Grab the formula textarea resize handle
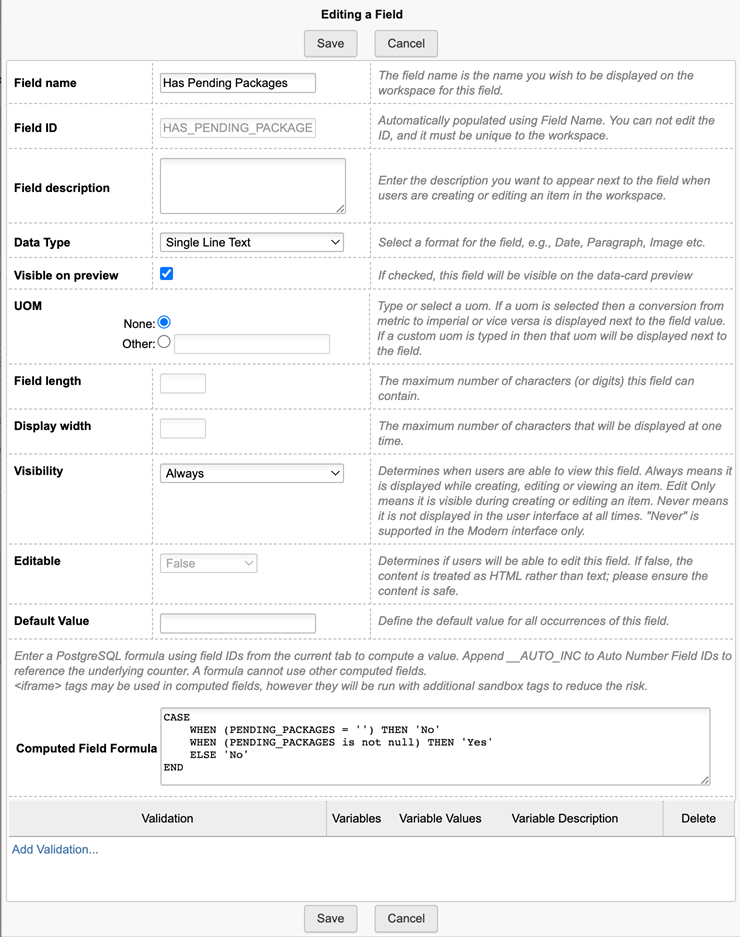 [x=705, y=779]
